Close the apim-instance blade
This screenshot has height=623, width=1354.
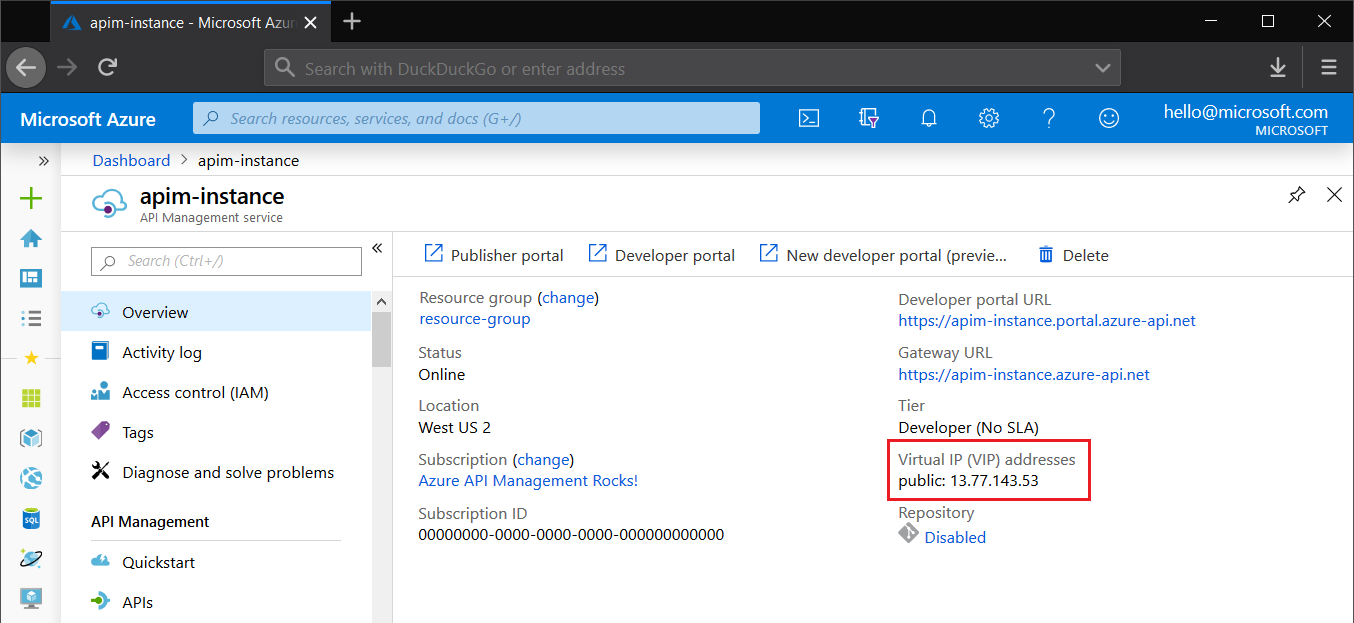coord(1334,195)
